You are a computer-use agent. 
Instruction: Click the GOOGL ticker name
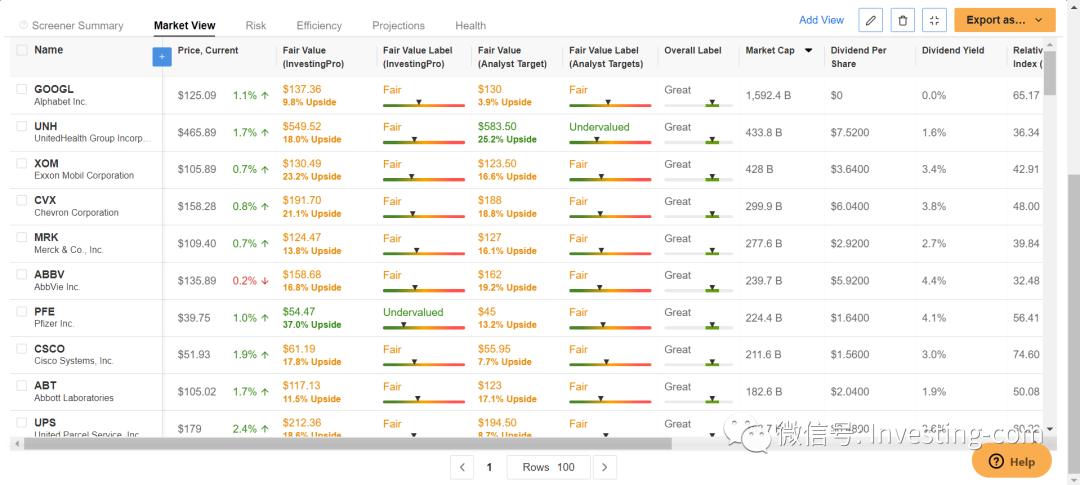point(54,90)
